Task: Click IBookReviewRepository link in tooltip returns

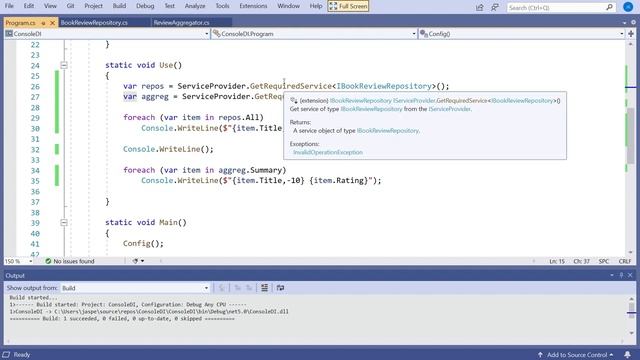Action: coord(388,131)
